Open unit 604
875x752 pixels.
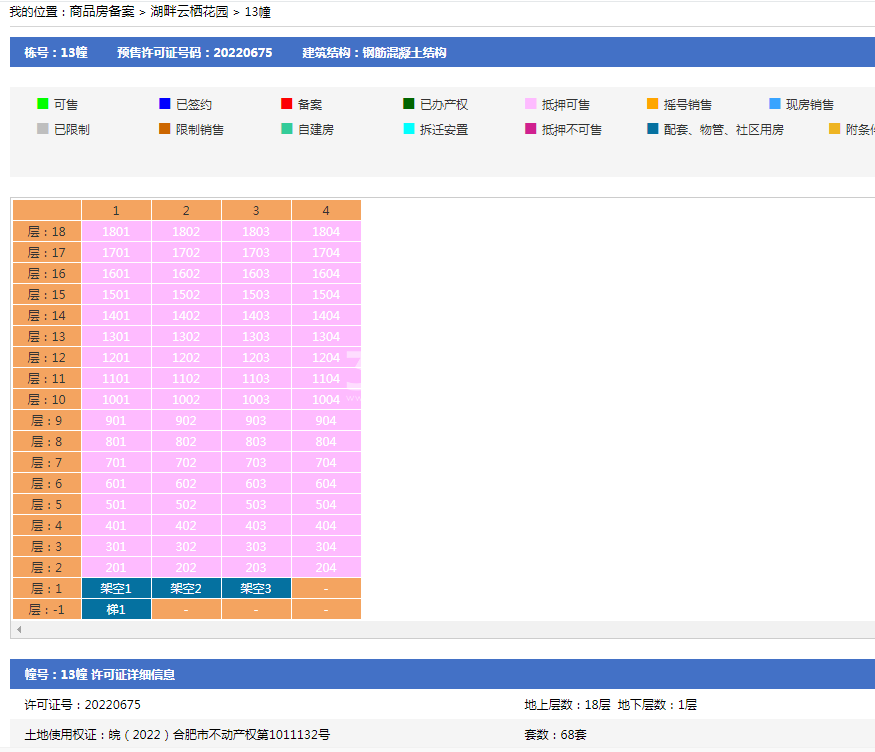[x=326, y=484]
